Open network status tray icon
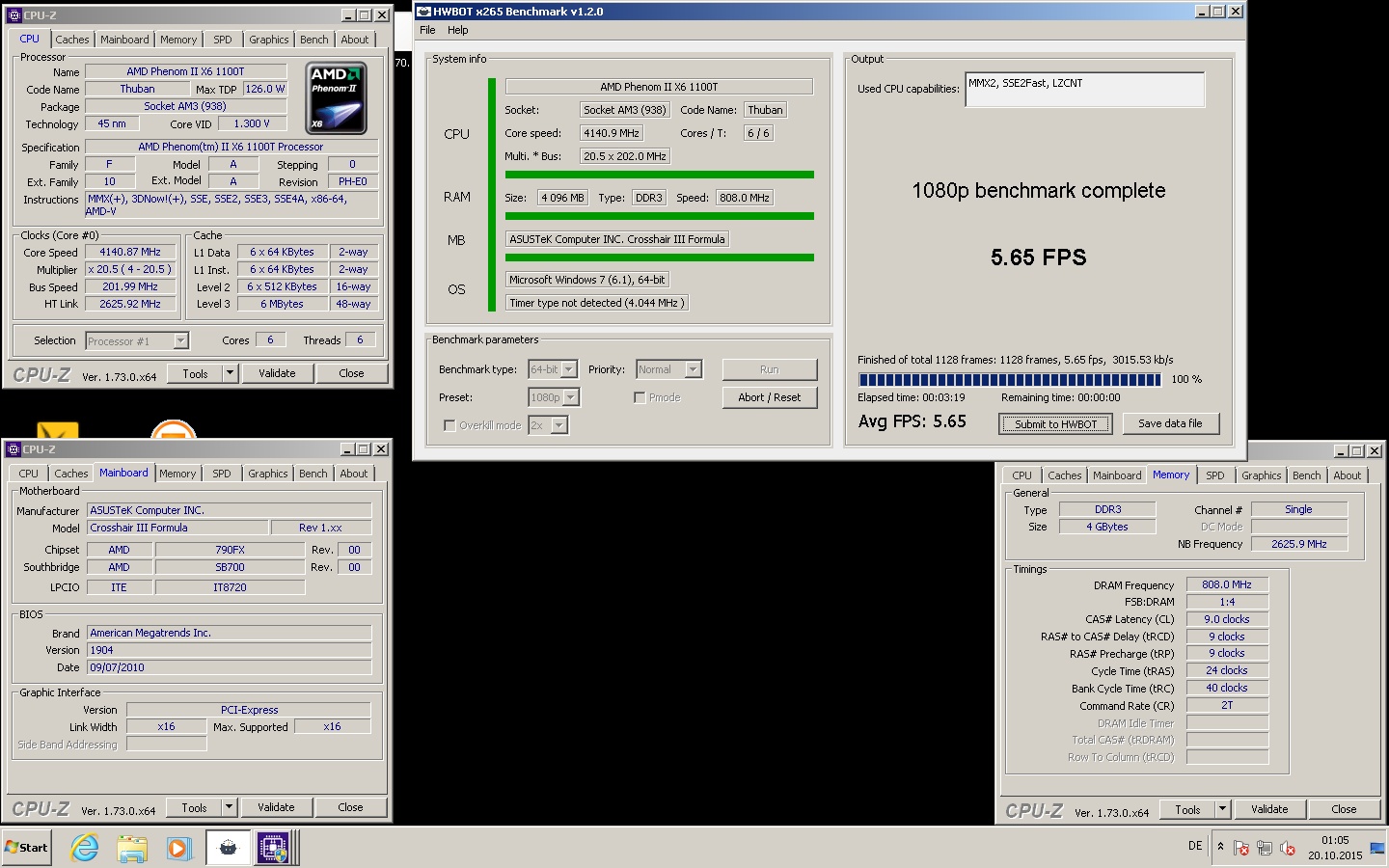The width and height of the screenshot is (1389, 868). [x=1265, y=849]
